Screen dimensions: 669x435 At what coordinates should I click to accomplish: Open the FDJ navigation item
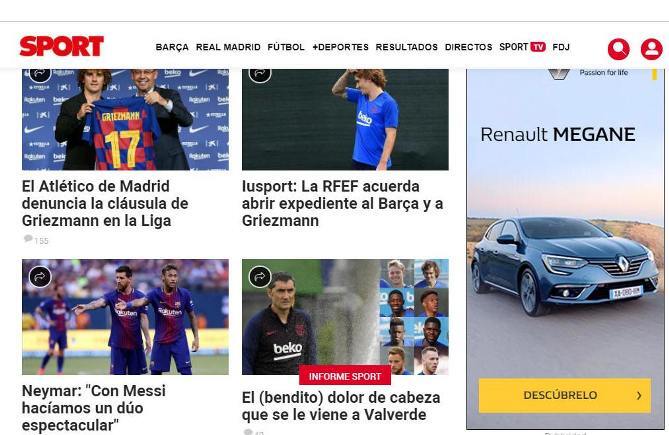coord(561,47)
